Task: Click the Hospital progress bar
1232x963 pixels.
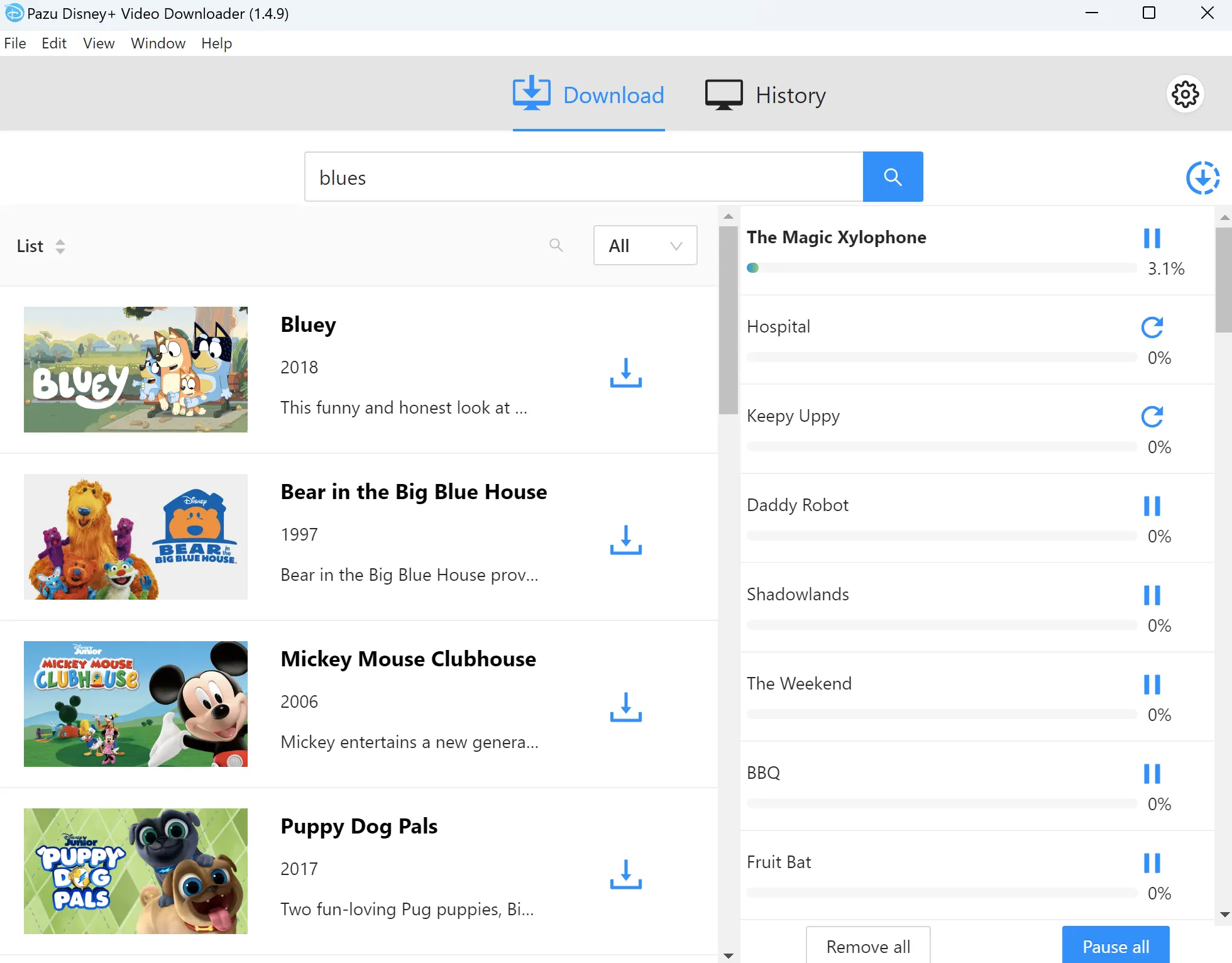Action: coord(942,357)
